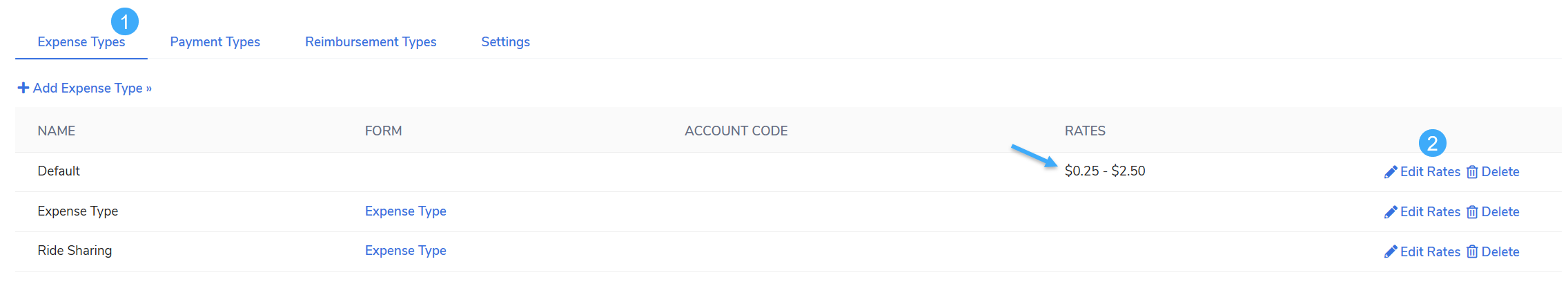This screenshot has width=1568, height=295.
Task: Click pencil icon in Ride Sharing row
Action: tap(1391, 252)
